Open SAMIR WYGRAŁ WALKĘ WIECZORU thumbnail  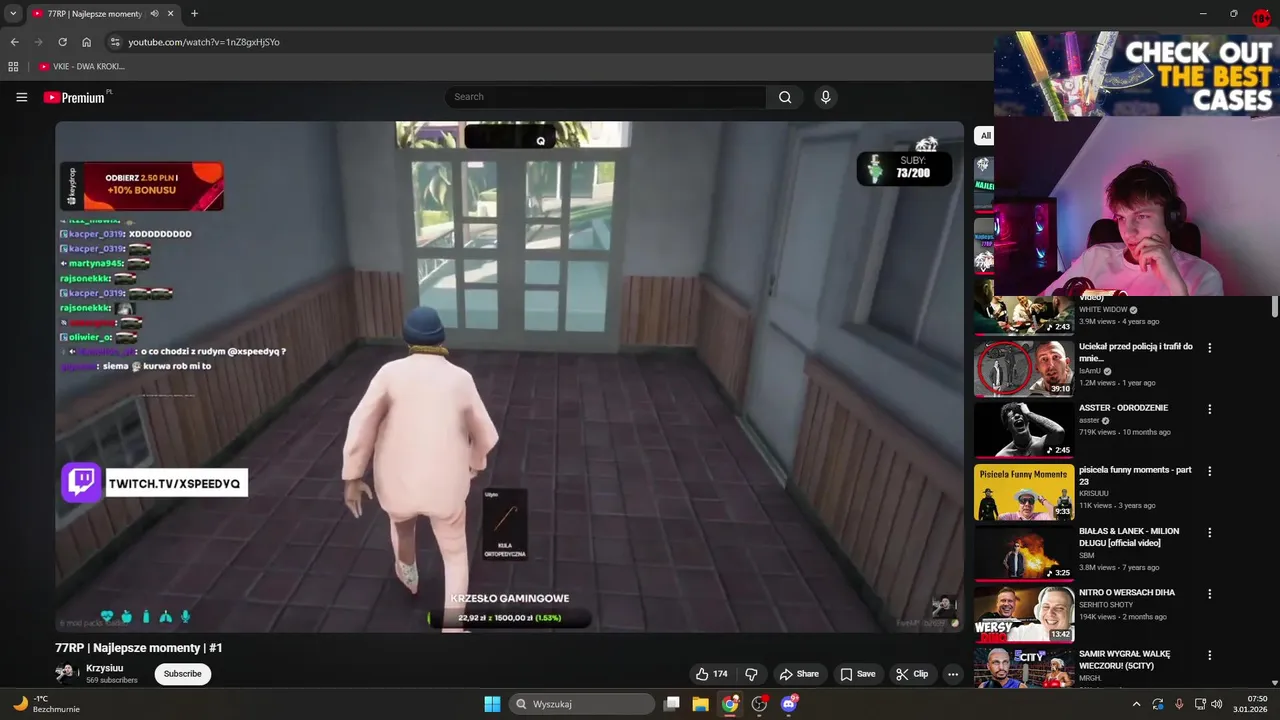(x=1024, y=668)
